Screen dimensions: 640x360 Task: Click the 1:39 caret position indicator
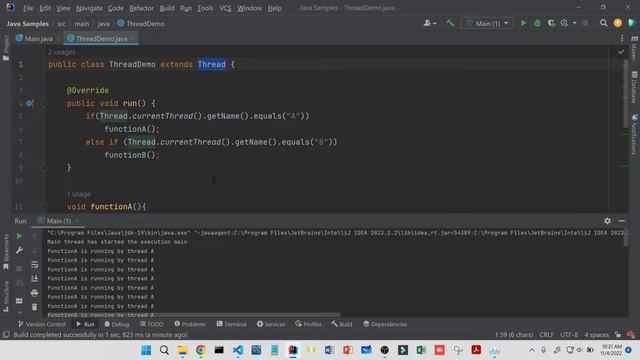click(x=514, y=335)
